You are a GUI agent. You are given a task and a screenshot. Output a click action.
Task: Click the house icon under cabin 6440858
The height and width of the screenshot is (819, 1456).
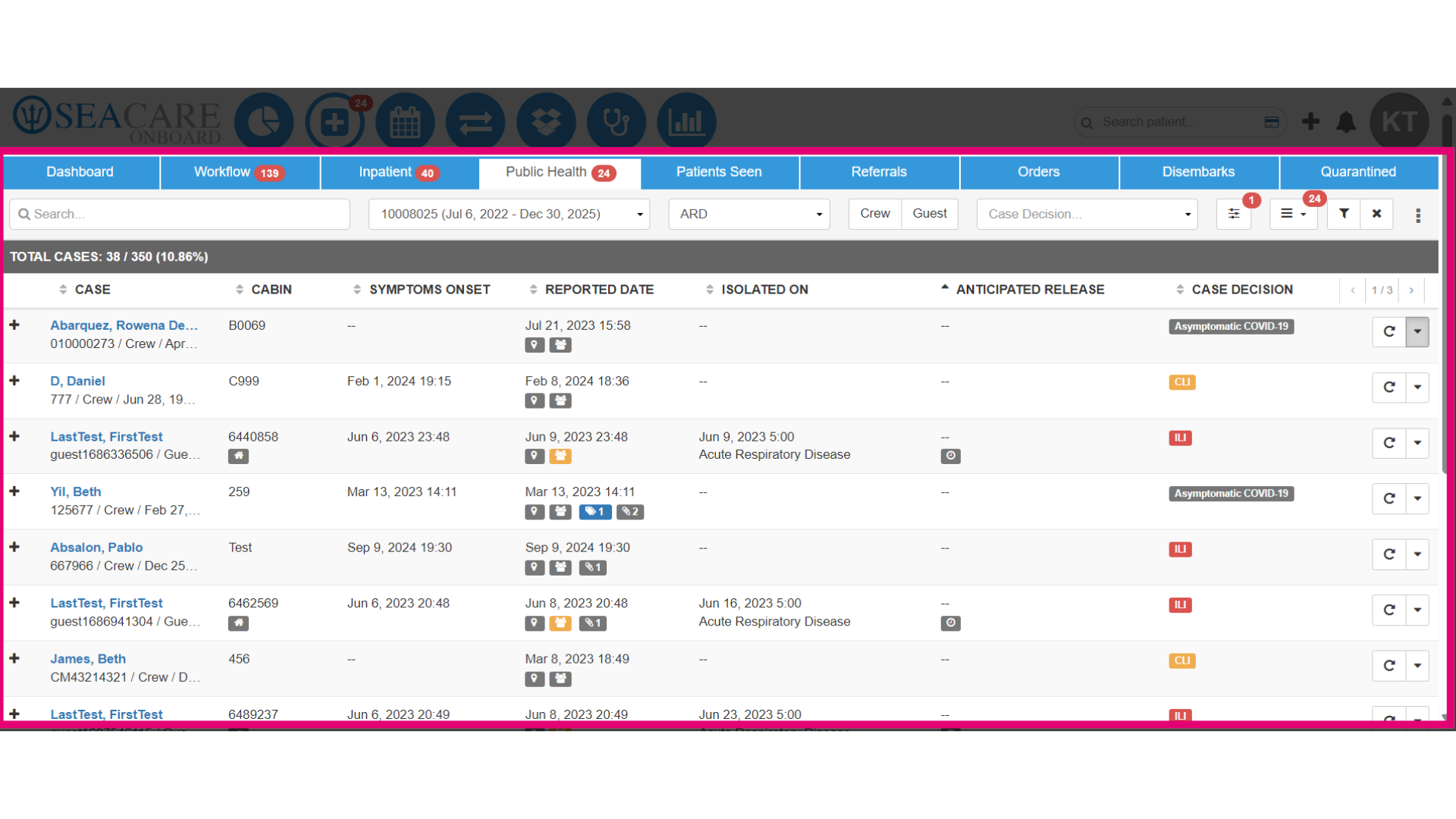tap(238, 456)
